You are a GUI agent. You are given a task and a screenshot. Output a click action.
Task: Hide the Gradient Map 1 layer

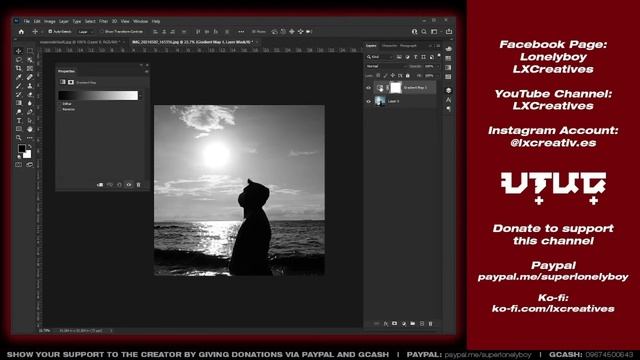[369, 88]
